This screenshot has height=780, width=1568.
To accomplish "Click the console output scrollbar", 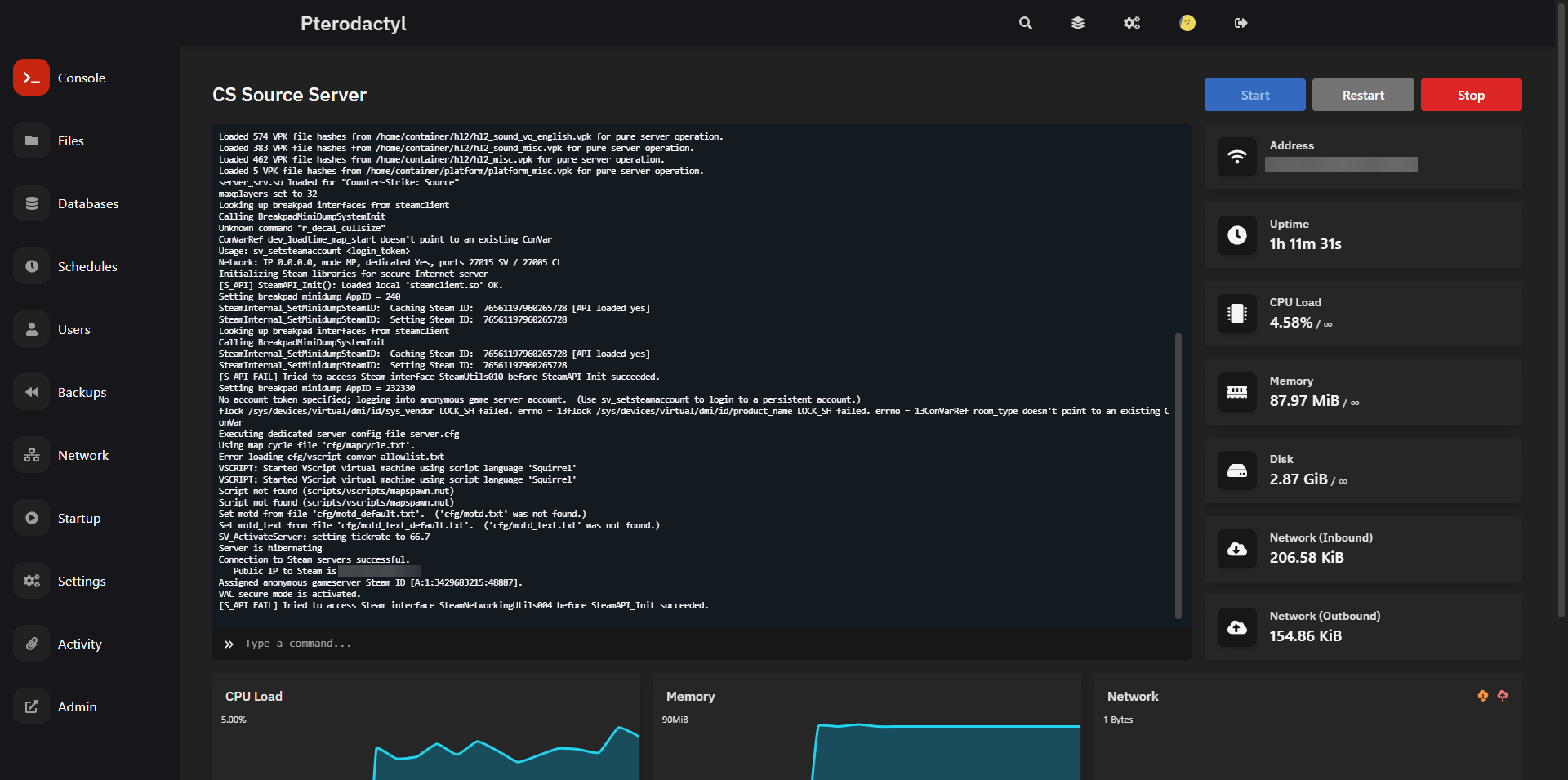I will click(1178, 474).
